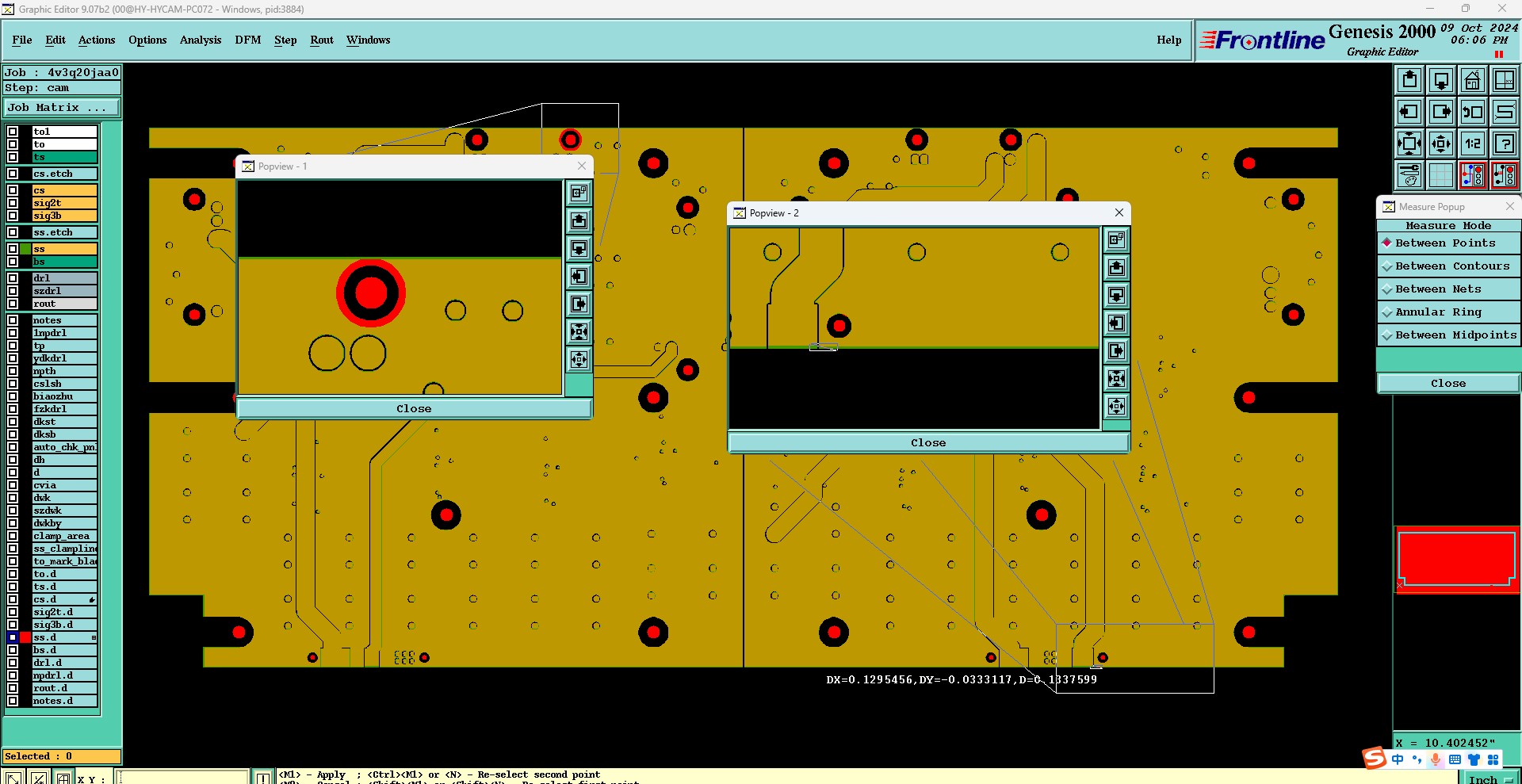Viewport: 1522px width, 784px height.
Task: Toggle visibility checkbox for the cs layer
Action: click(x=13, y=190)
